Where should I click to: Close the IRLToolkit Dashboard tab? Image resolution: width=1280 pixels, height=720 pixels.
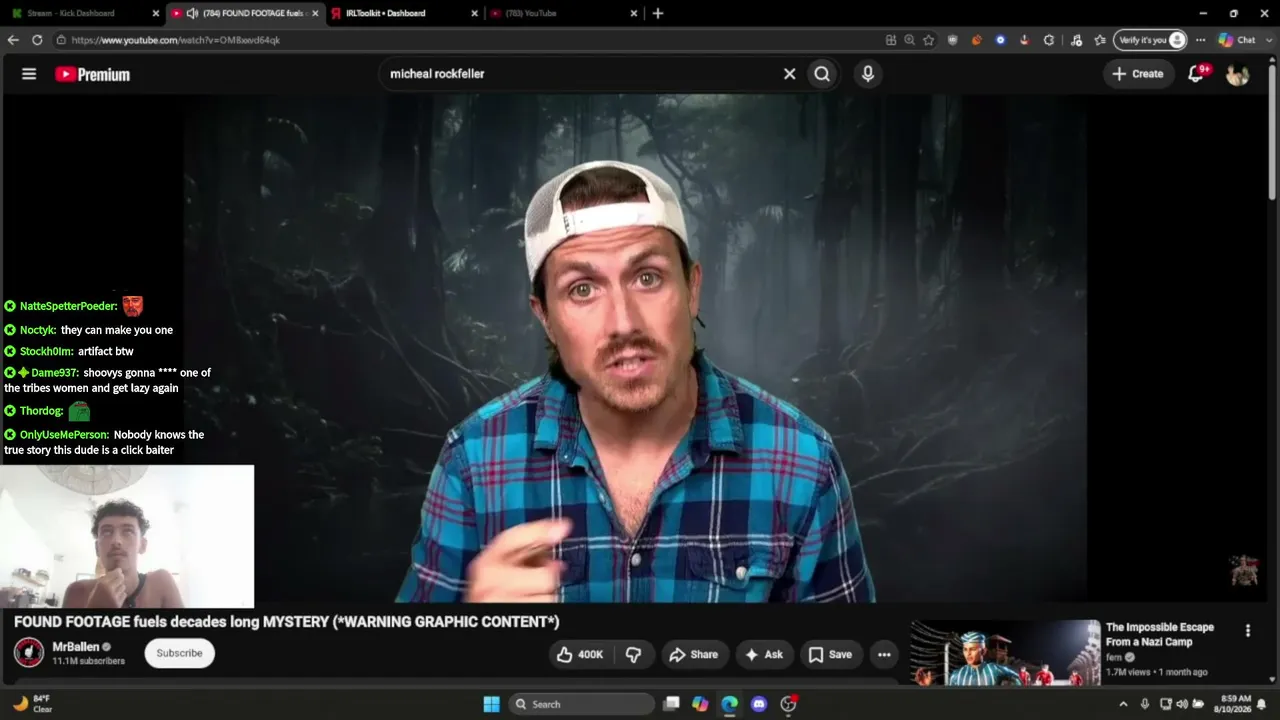pyautogui.click(x=473, y=13)
